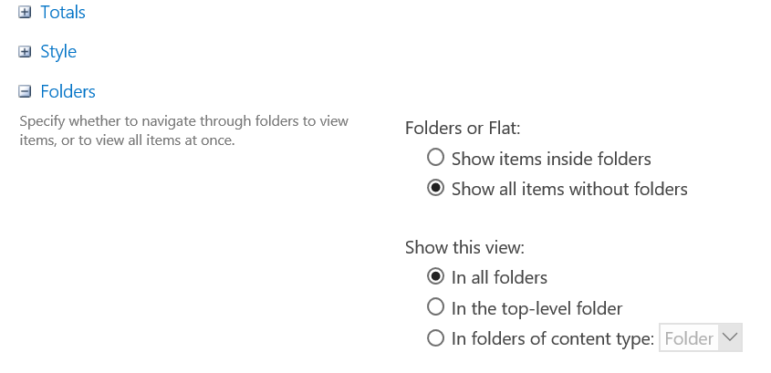The width and height of the screenshot is (771, 373).
Task: Expand the Style section plus icon
Action: click(x=25, y=52)
